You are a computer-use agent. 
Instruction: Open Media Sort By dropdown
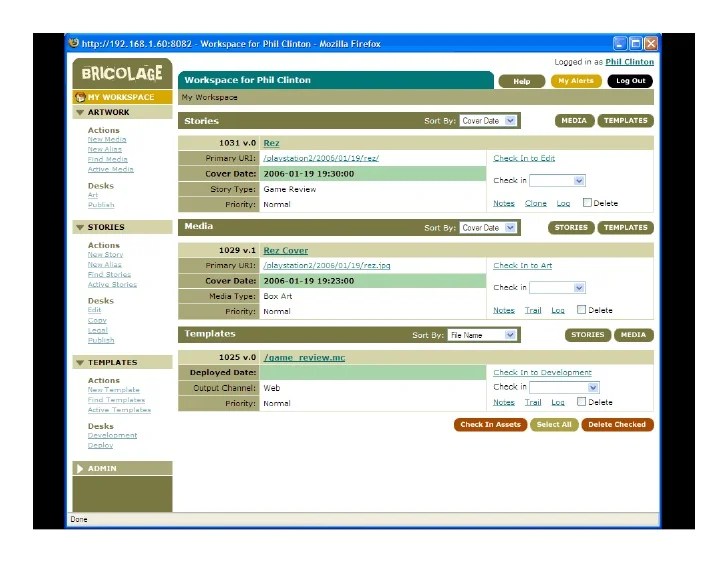[x=488, y=228]
